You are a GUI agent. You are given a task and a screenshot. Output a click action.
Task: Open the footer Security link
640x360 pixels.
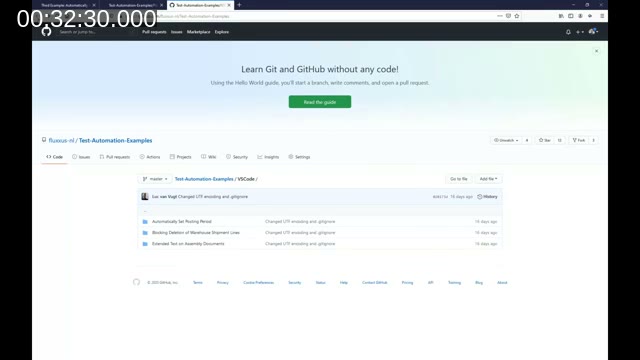(294, 282)
